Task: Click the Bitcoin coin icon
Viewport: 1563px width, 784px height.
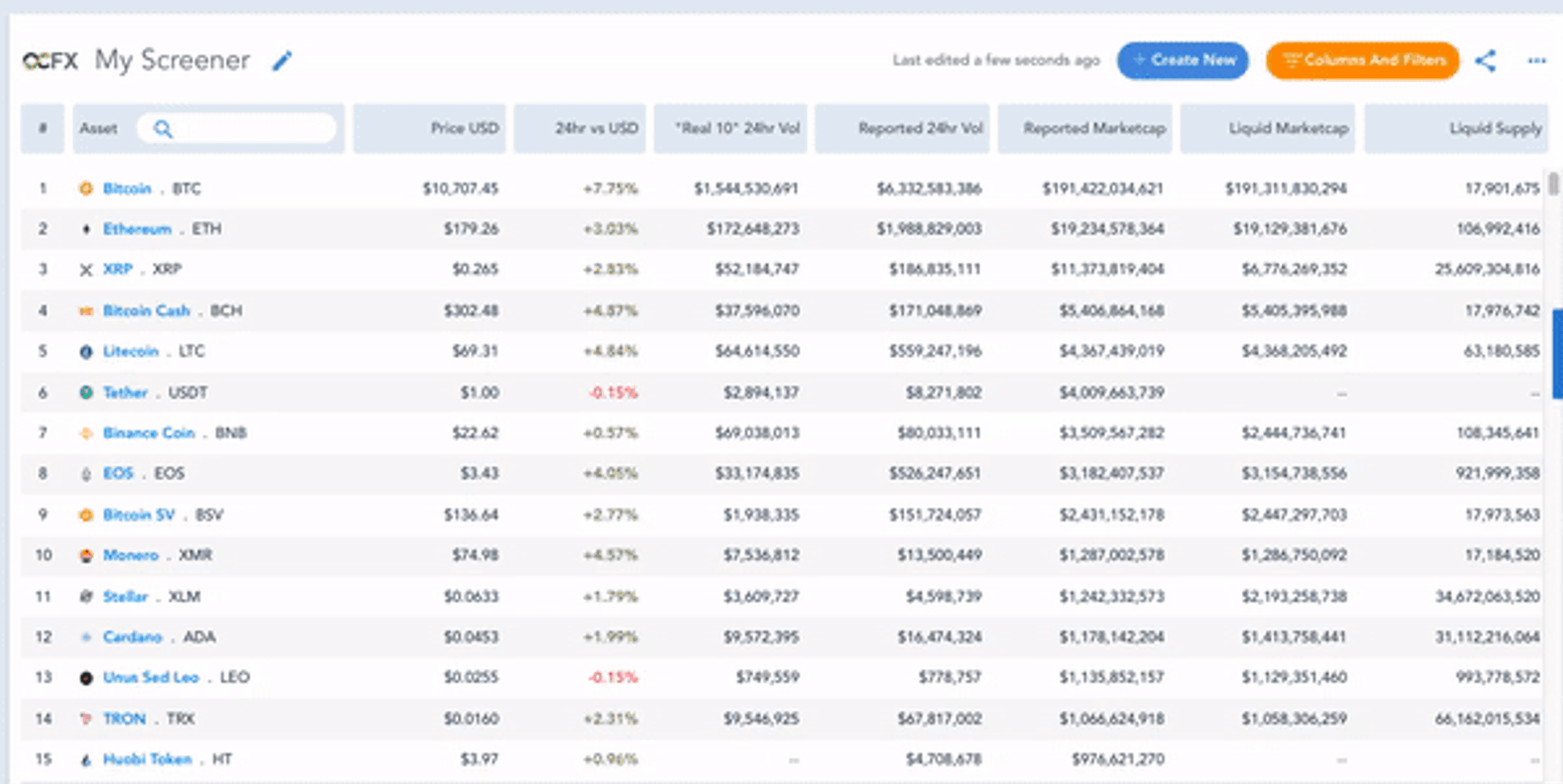Action: [86, 189]
